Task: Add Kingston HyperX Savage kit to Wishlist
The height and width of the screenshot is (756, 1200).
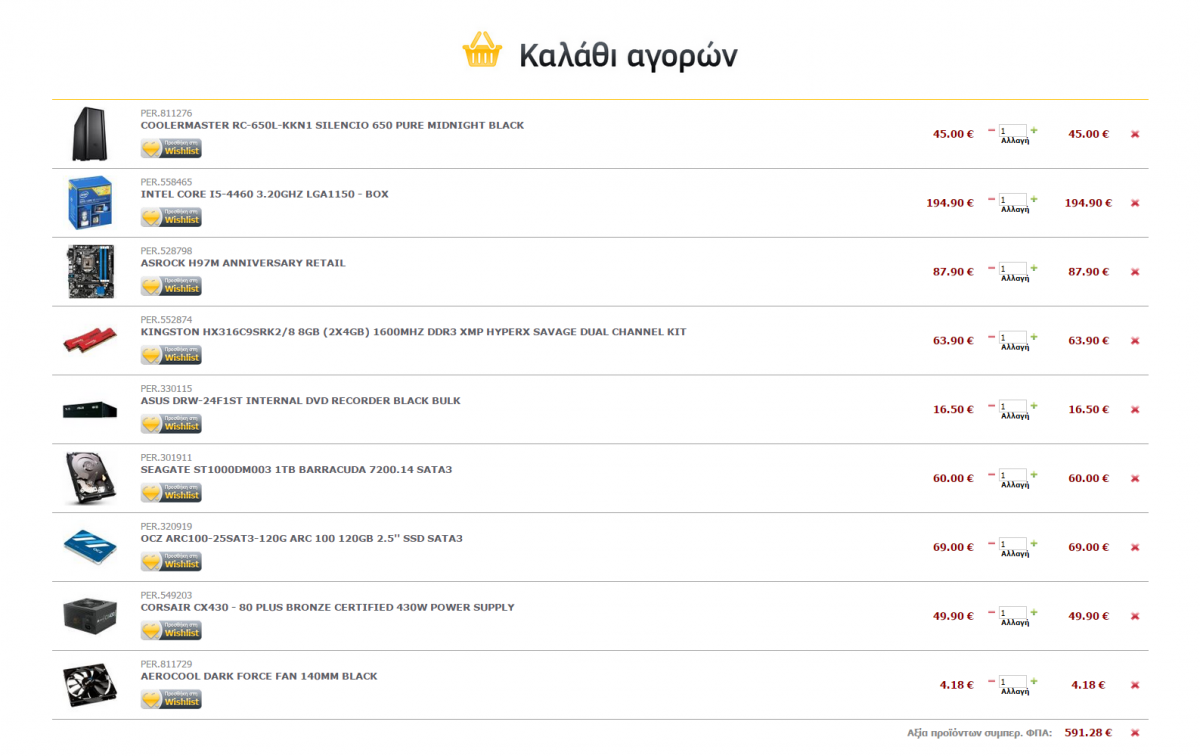Action: pyautogui.click(x=171, y=356)
